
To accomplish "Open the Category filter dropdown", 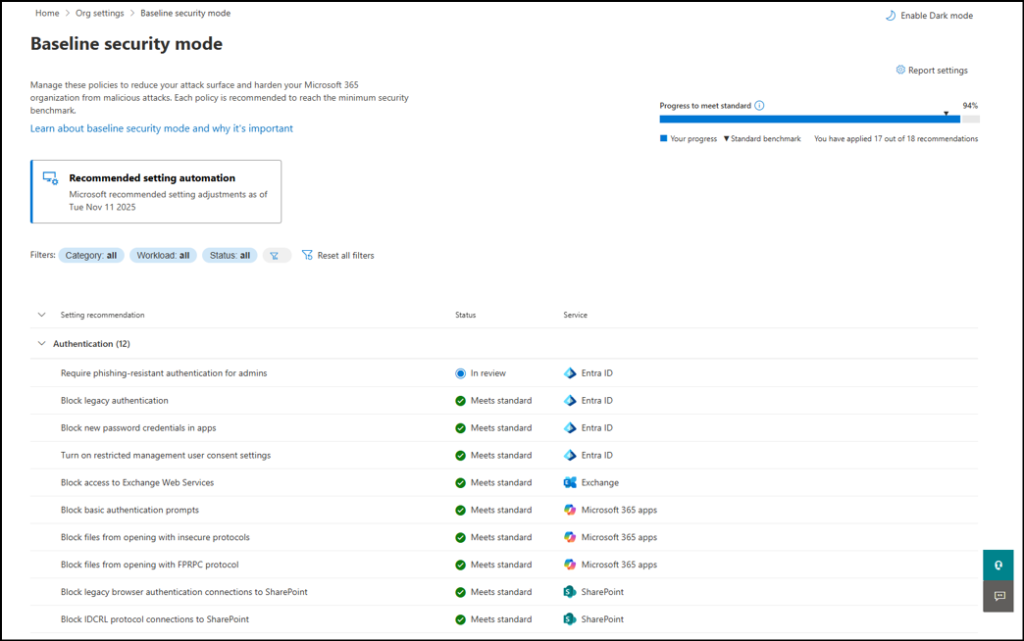I will (91, 255).
